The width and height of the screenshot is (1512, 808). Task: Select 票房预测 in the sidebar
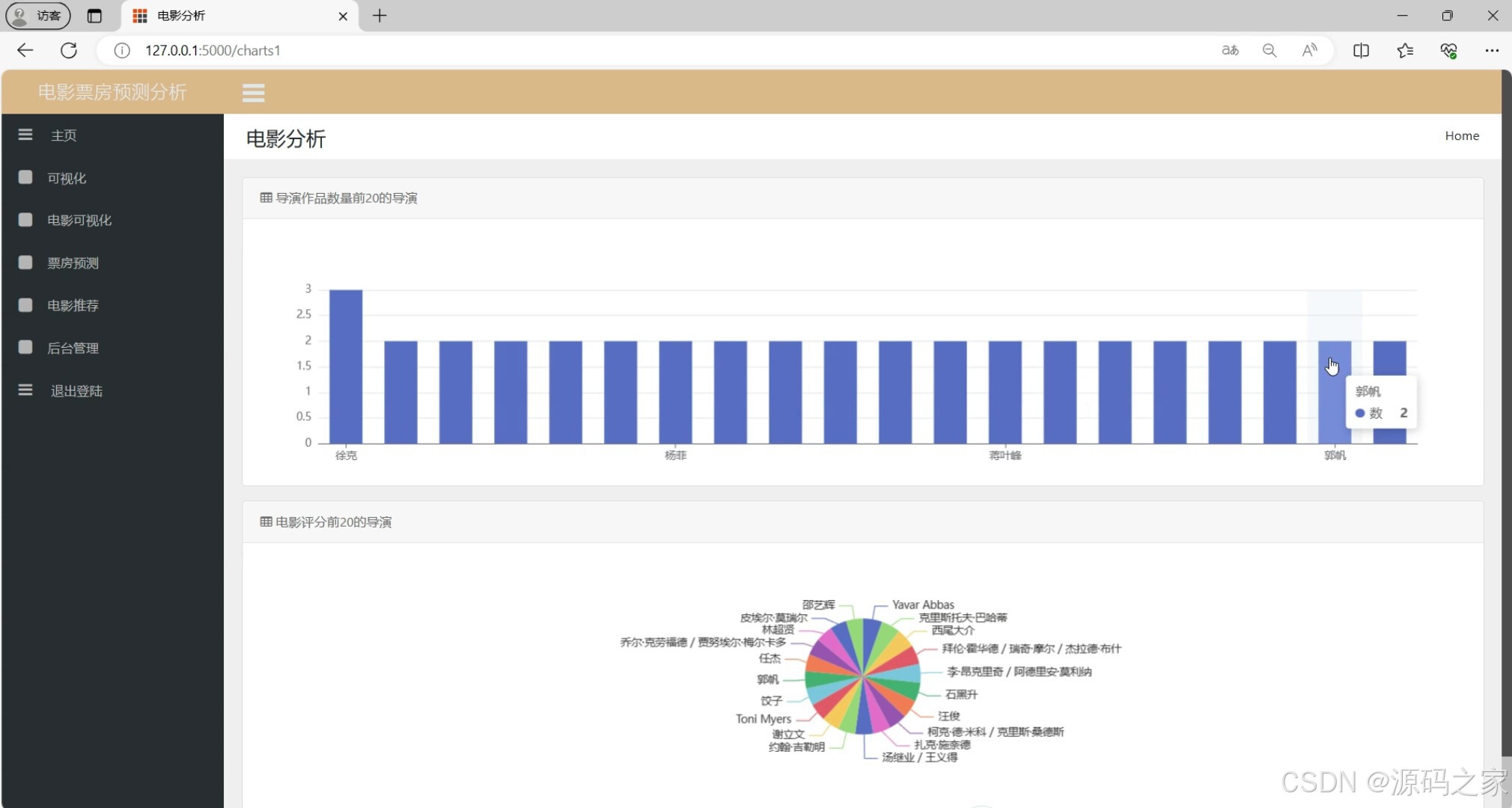tap(73, 263)
